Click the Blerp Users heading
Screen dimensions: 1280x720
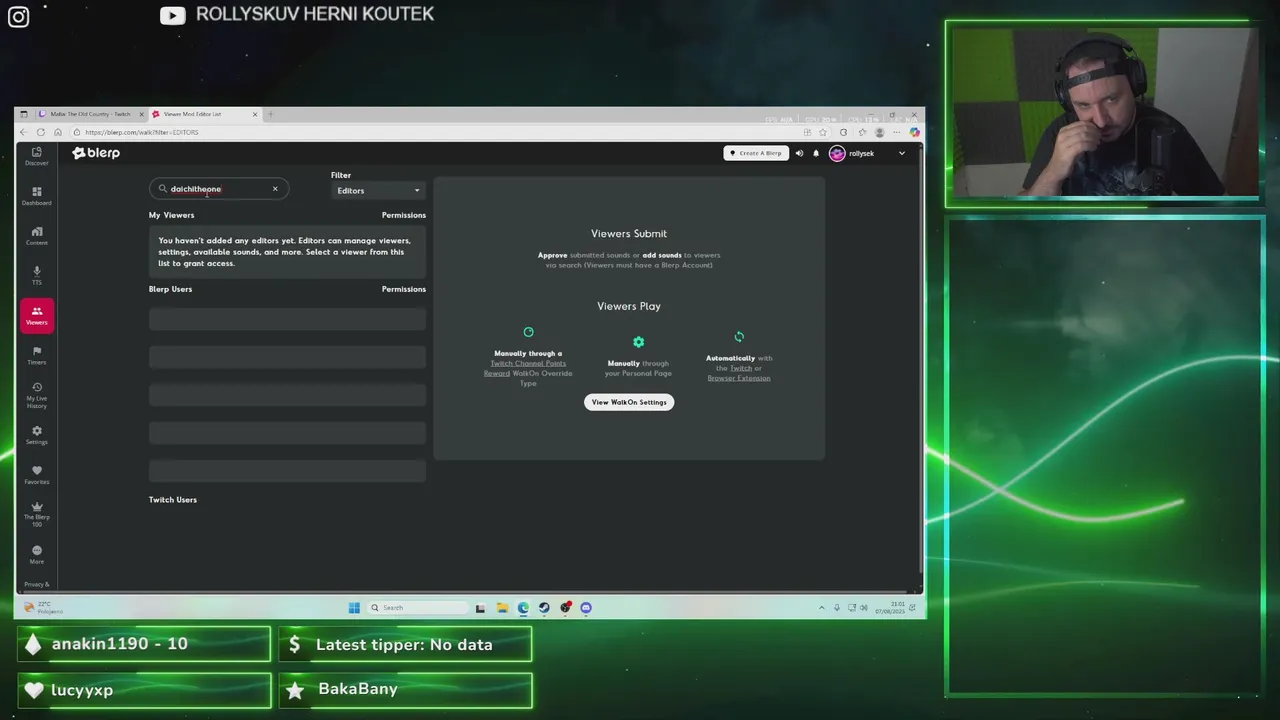point(171,289)
